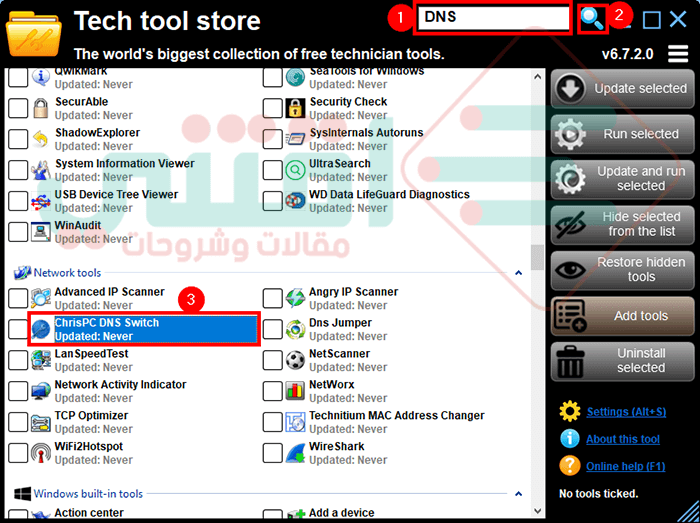This screenshot has width=700, height=523.
Task: Open the Settings (Alt+S) link
Action: [626, 412]
